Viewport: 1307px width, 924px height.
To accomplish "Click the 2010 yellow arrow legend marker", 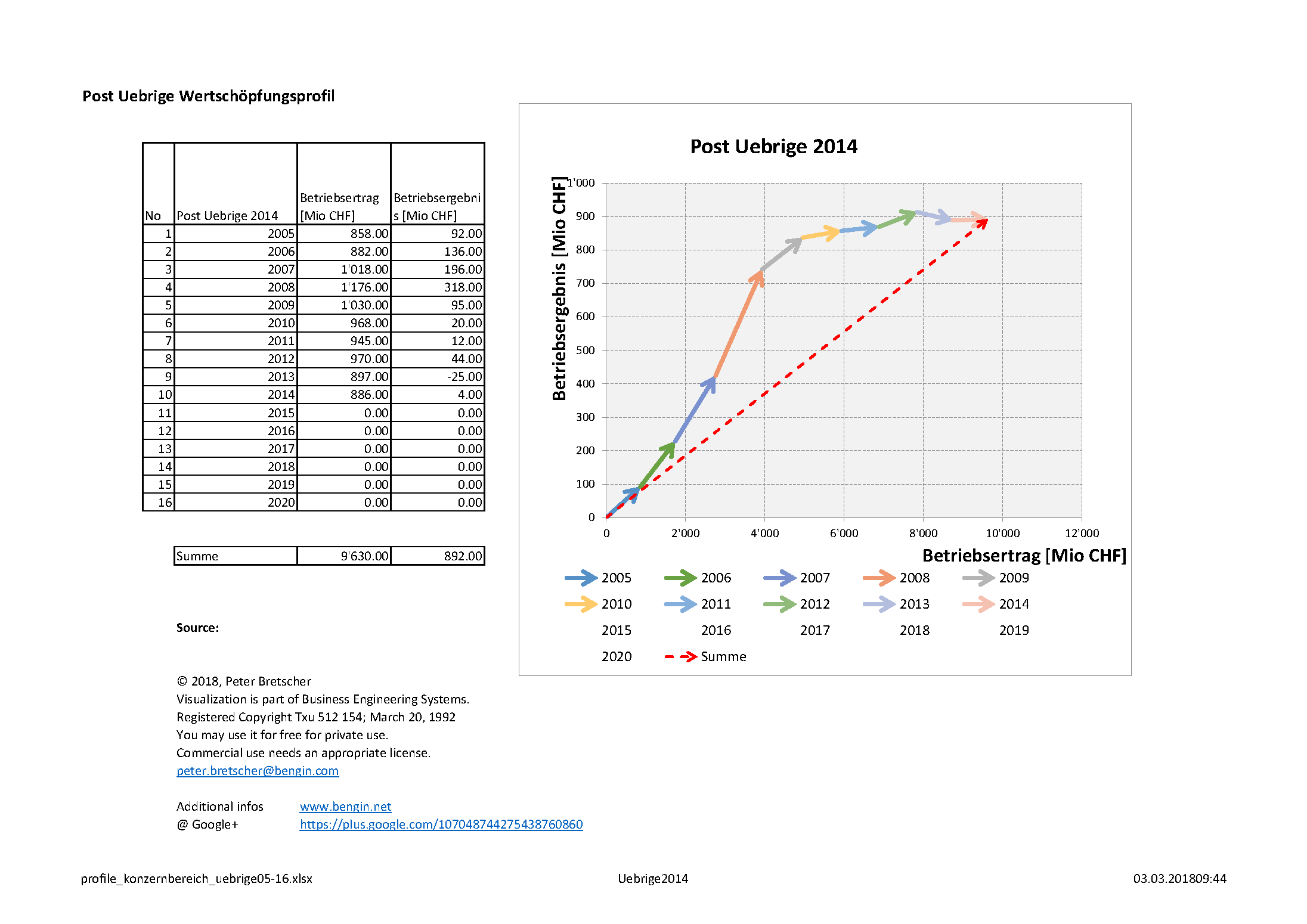I will (581, 604).
